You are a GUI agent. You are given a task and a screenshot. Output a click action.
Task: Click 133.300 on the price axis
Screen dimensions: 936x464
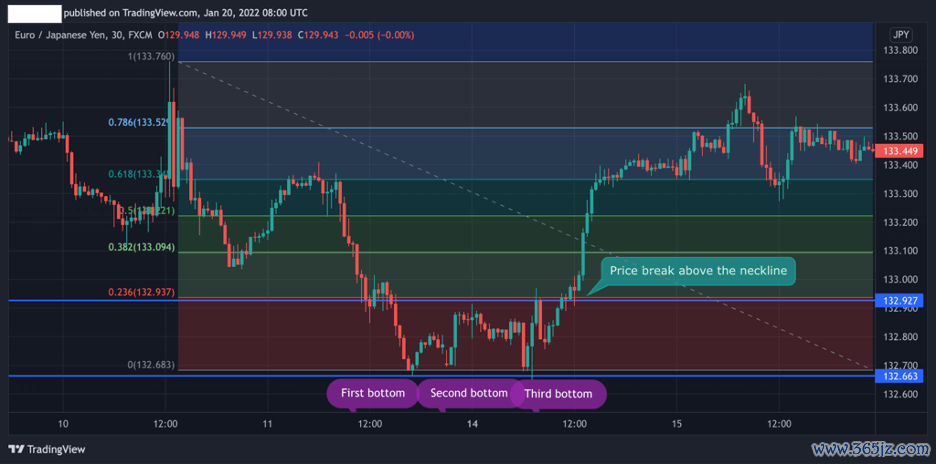pyautogui.click(x=900, y=194)
